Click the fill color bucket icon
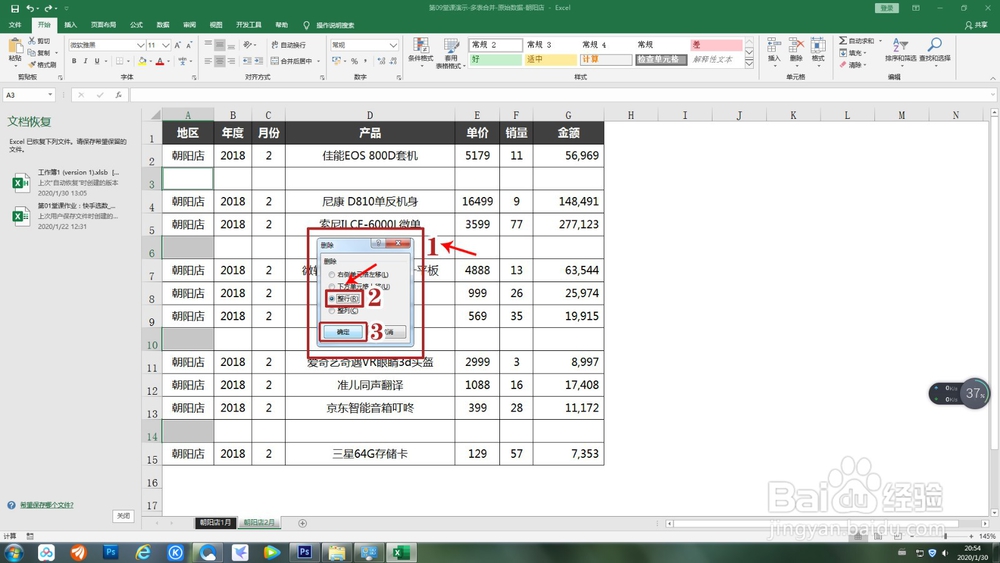The image size is (1000, 563). click(x=142, y=61)
